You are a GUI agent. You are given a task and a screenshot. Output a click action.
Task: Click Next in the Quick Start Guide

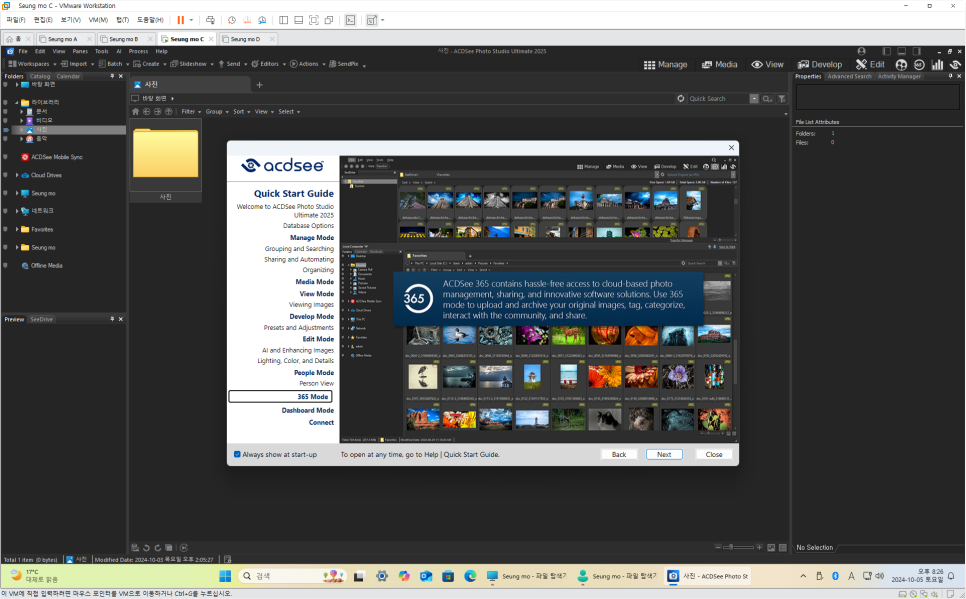[x=663, y=453]
